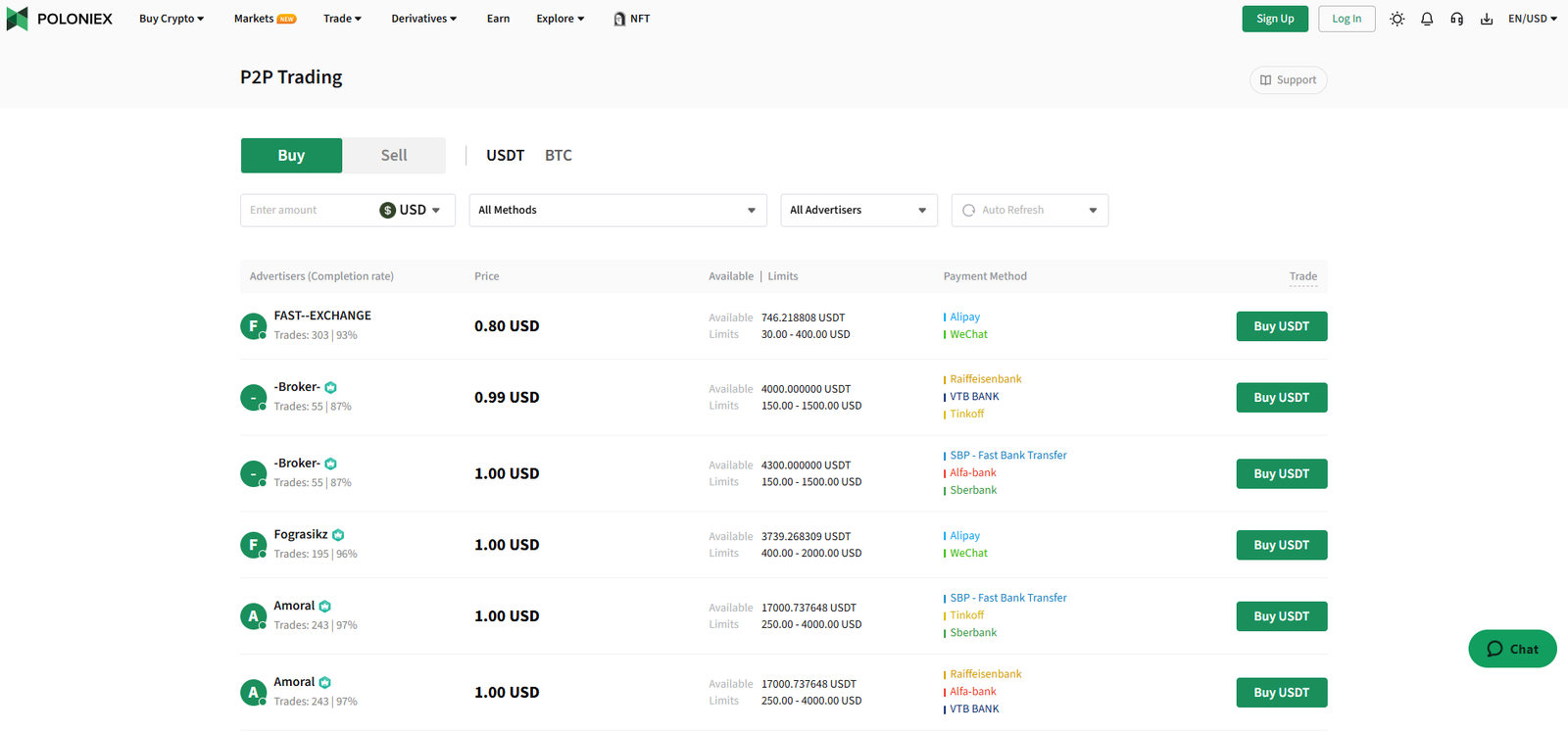Click Amoral avatar in the VTB BANK row
The width and height of the screenshot is (1568, 733).
click(253, 693)
